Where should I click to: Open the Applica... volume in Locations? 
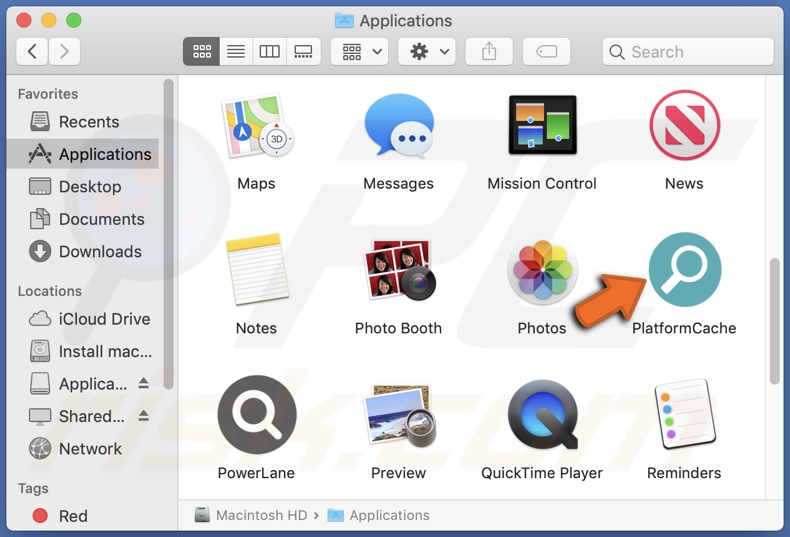[78, 384]
